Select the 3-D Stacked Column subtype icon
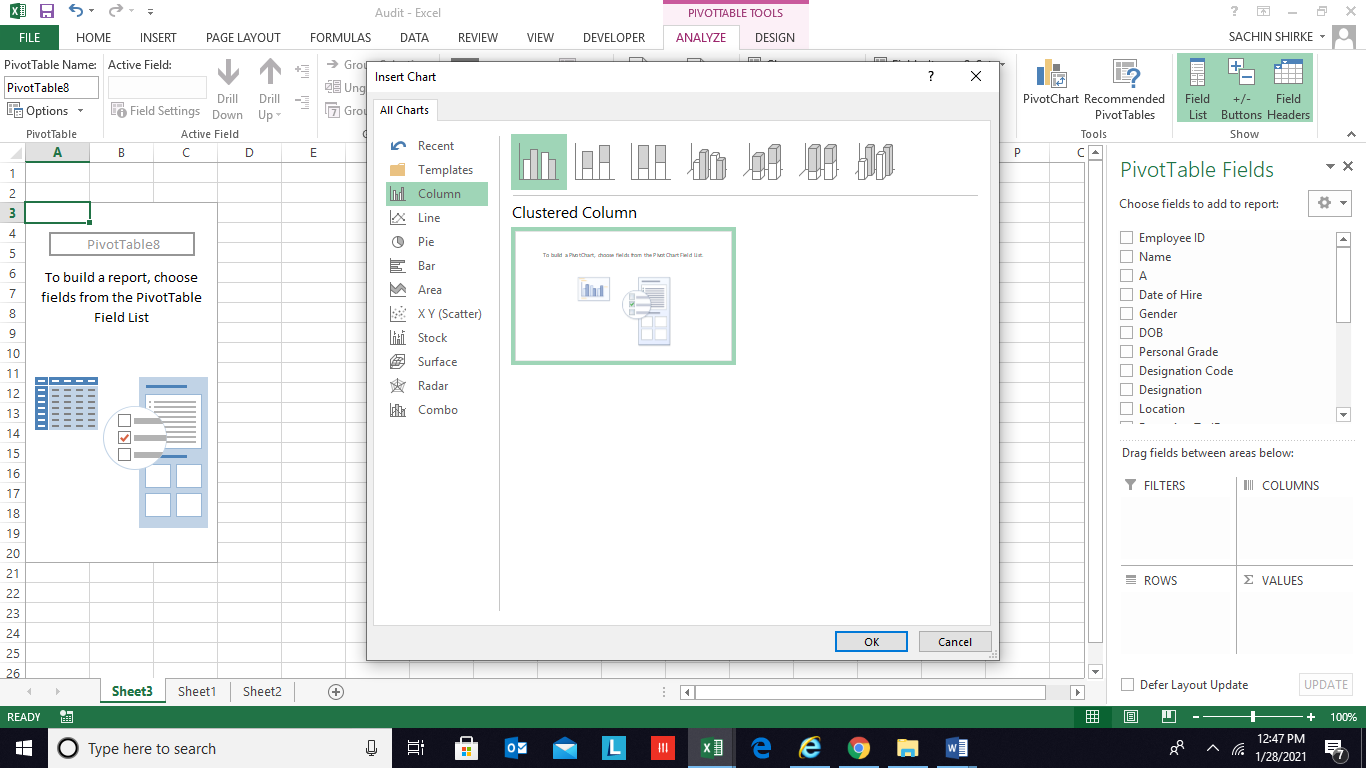 tap(763, 162)
